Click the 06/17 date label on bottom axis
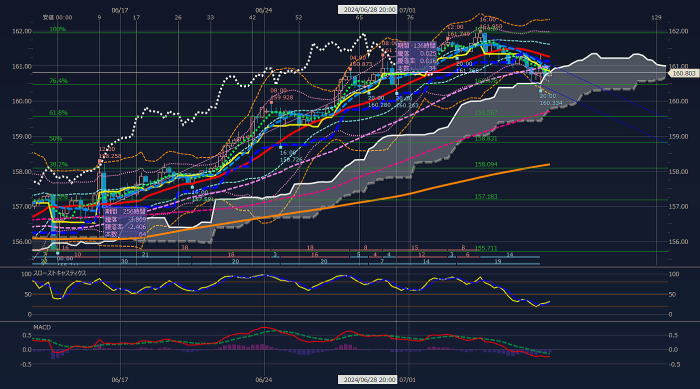The width and height of the screenshot is (700, 389). (120, 380)
